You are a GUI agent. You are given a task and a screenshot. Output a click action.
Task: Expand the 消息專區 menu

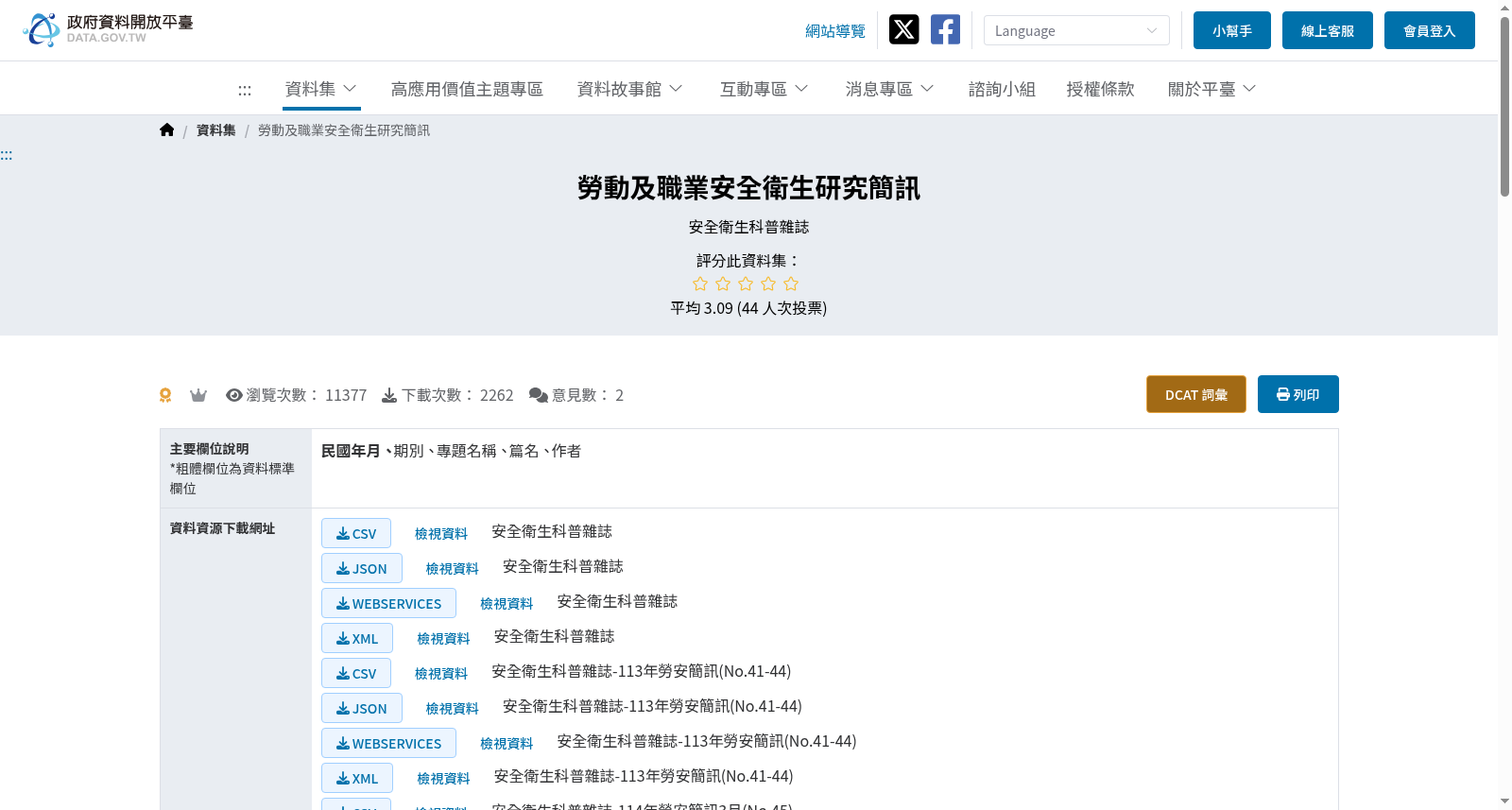[x=890, y=89]
